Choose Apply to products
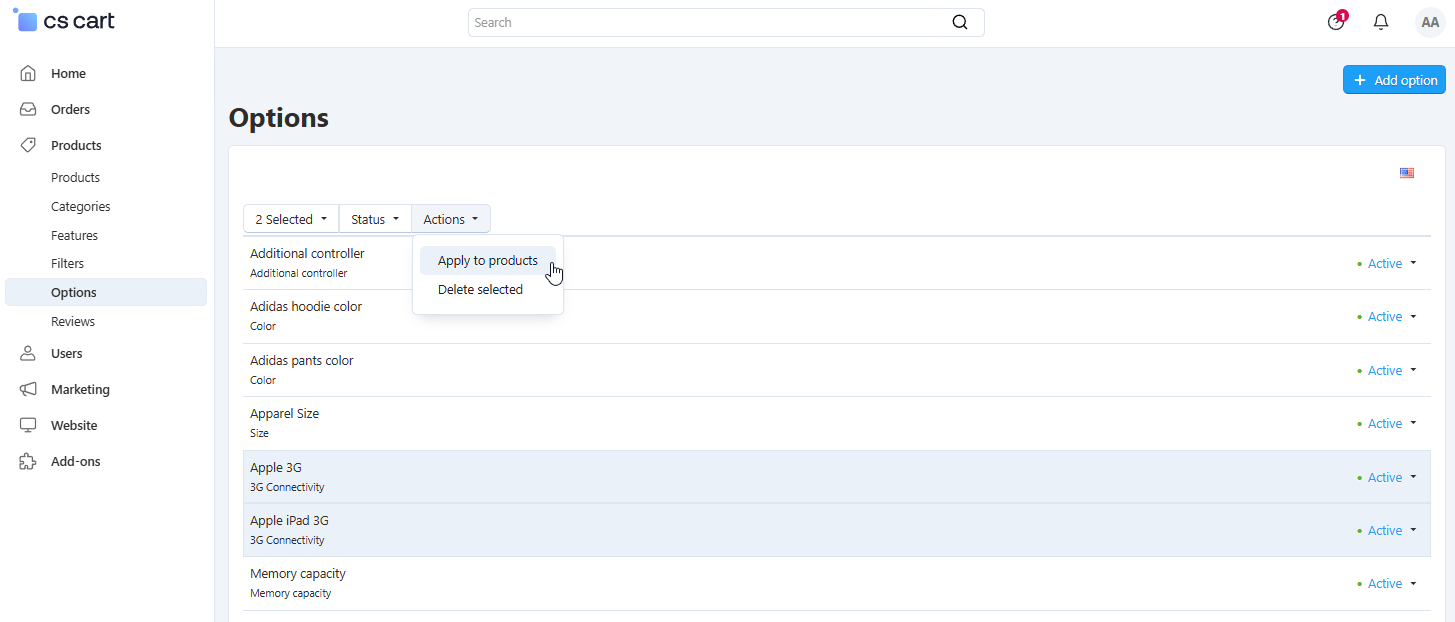Viewport: 1455px width, 622px height. pos(488,261)
